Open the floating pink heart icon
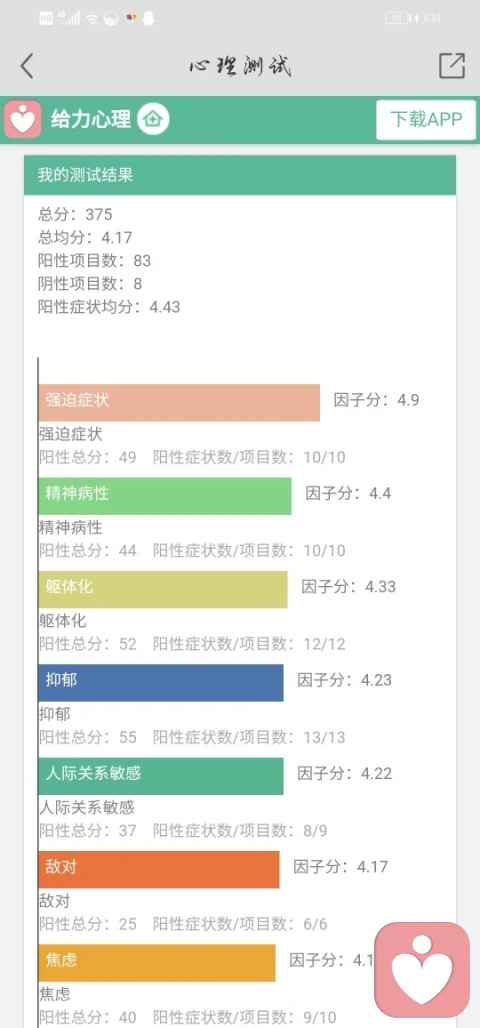480x1028 pixels. [x=422, y=969]
